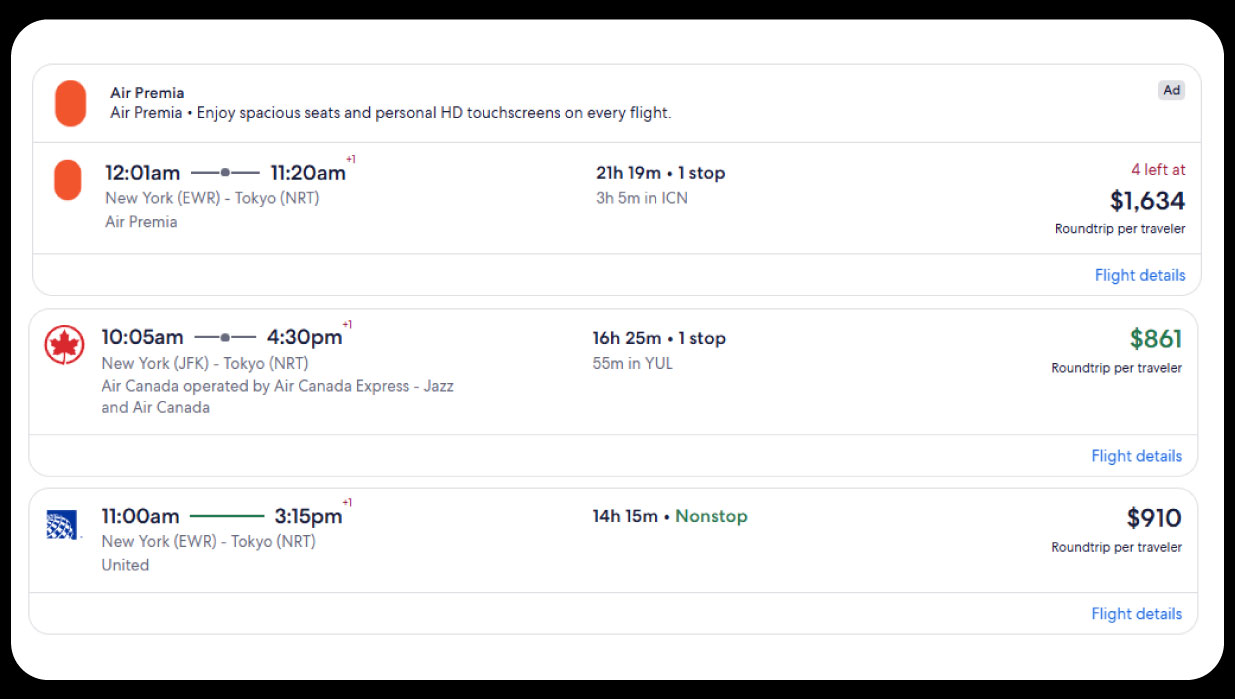The image size is (1235, 699).
Task: Click the 10:05am – 4:30pm flight times
Action: click(221, 338)
